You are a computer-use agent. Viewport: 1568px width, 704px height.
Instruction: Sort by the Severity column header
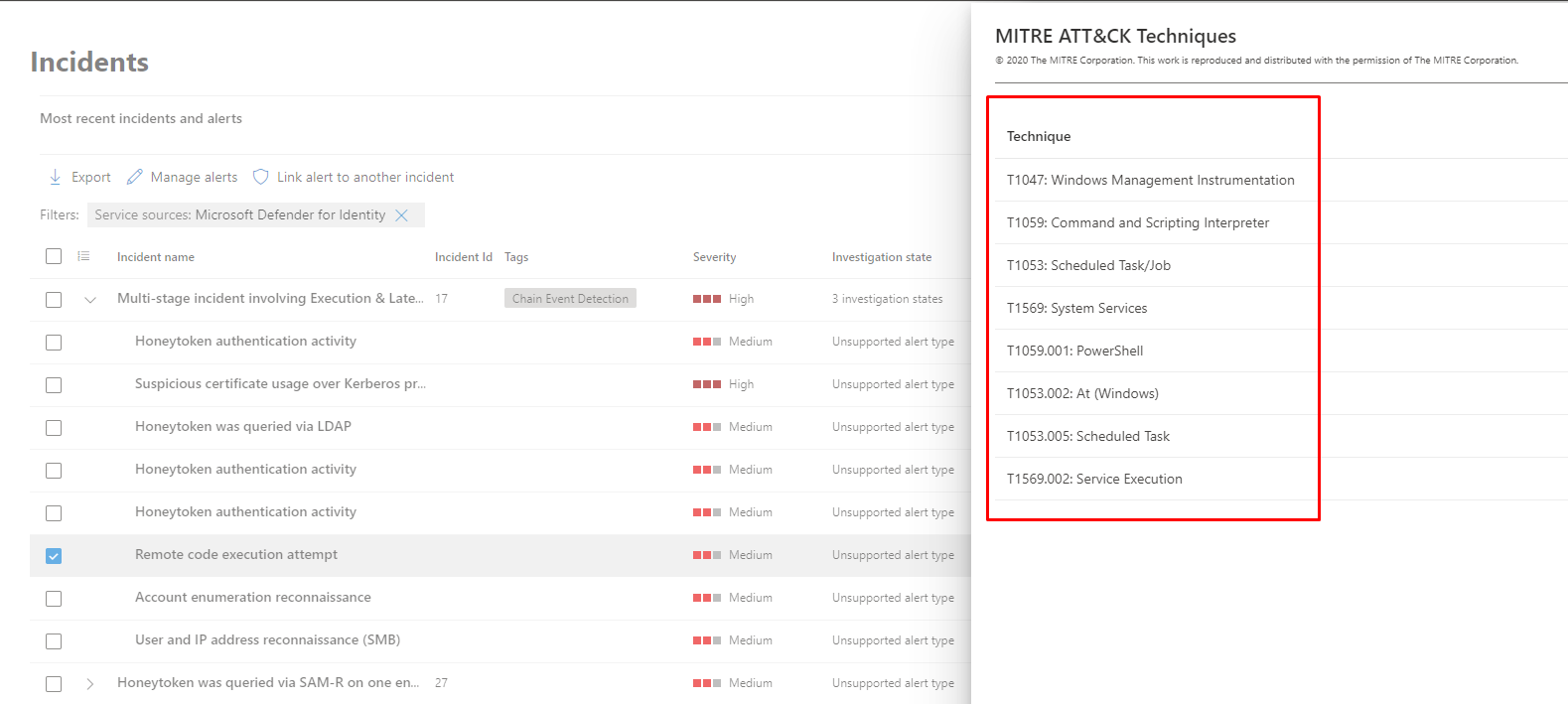[714, 257]
